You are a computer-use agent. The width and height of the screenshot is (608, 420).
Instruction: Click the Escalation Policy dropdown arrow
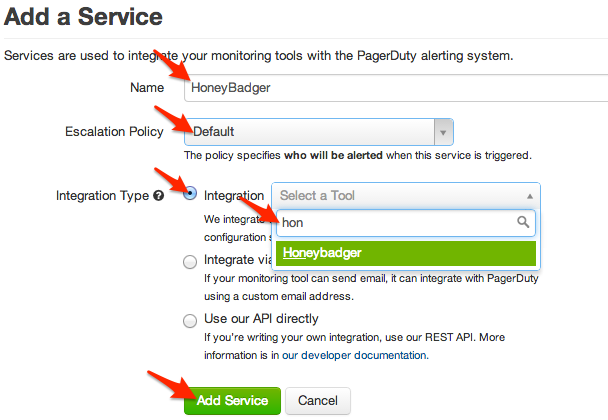point(443,132)
